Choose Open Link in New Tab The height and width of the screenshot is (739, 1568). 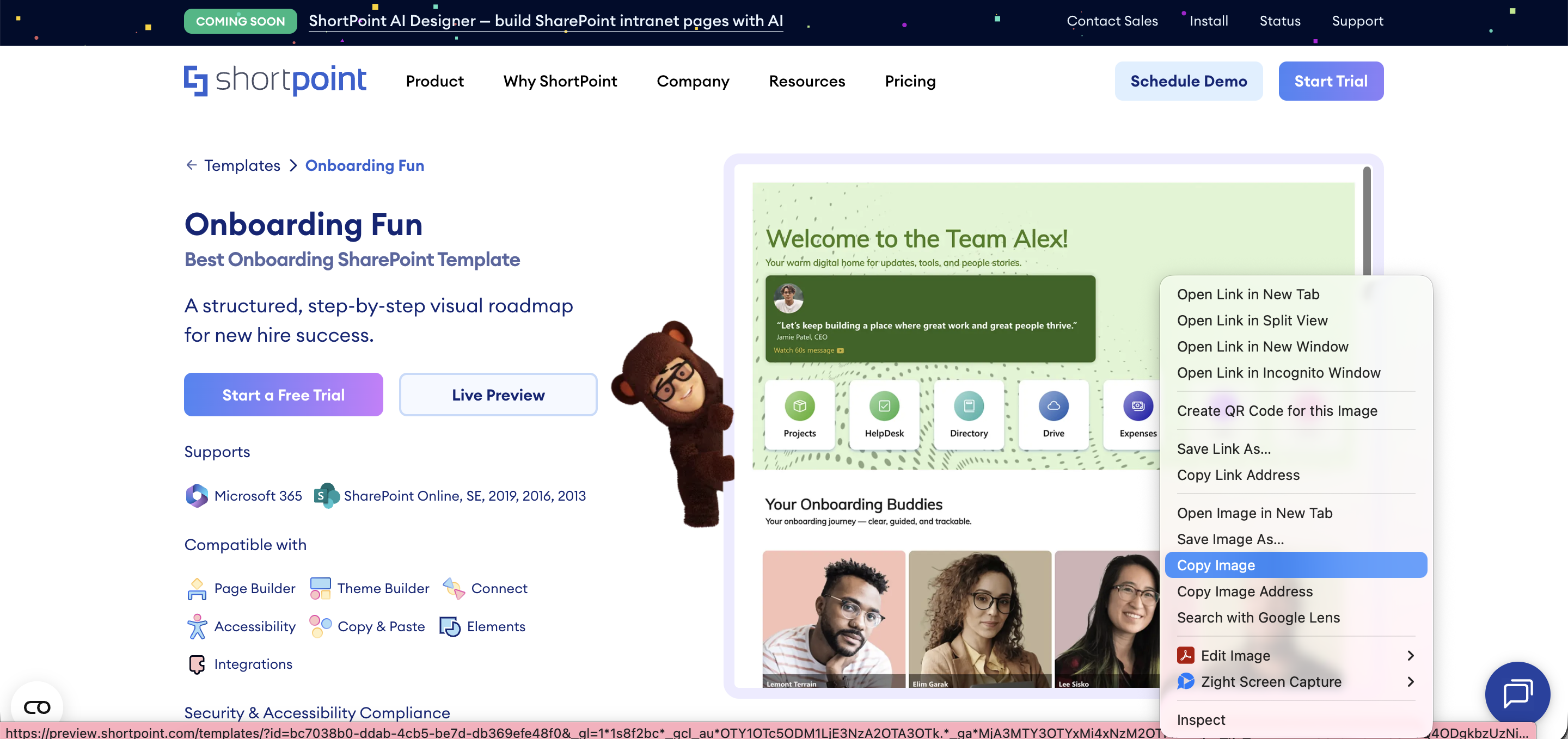pos(1295,294)
